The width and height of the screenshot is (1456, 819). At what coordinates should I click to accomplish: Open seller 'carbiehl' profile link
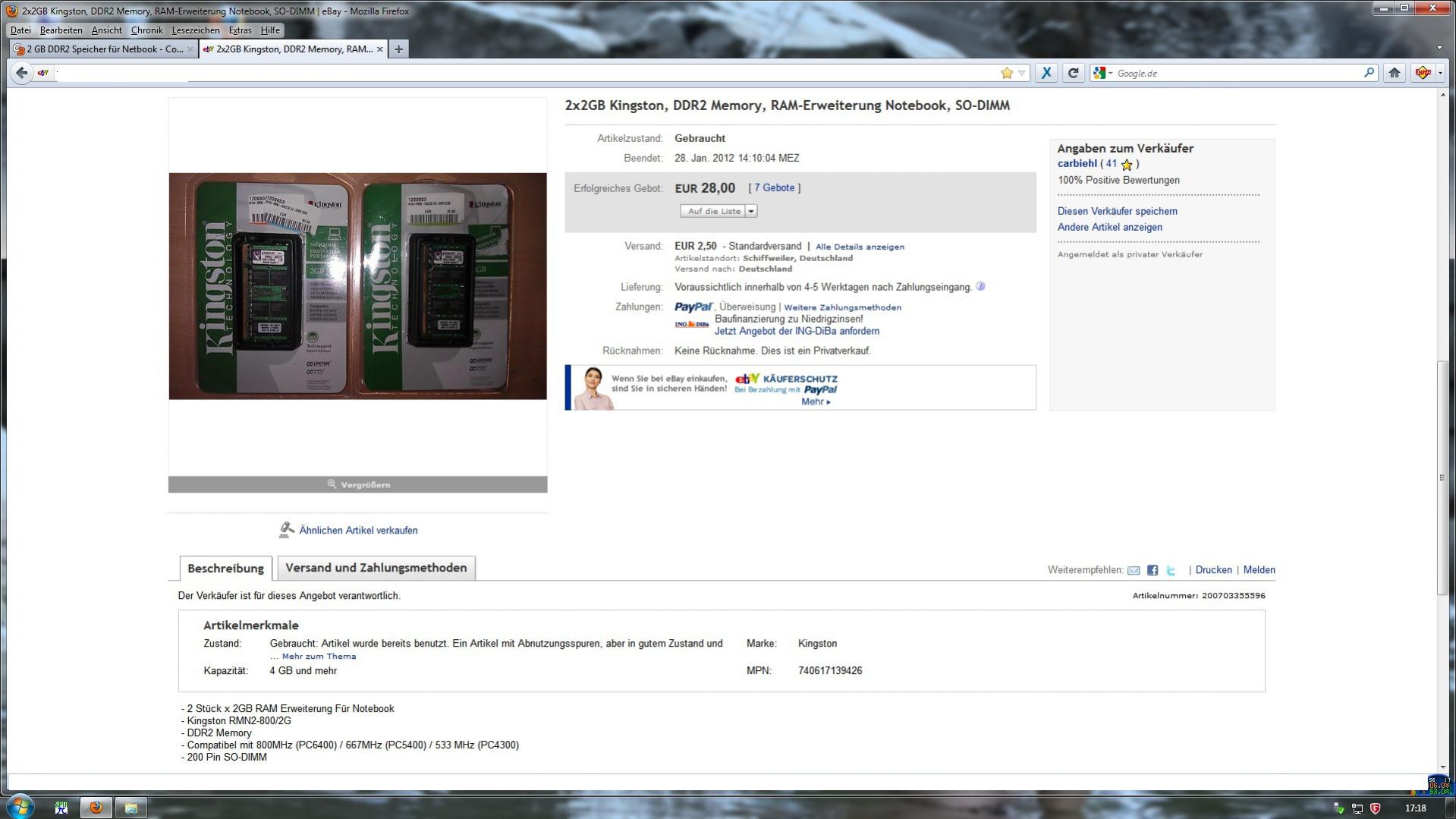(x=1077, y=163)
